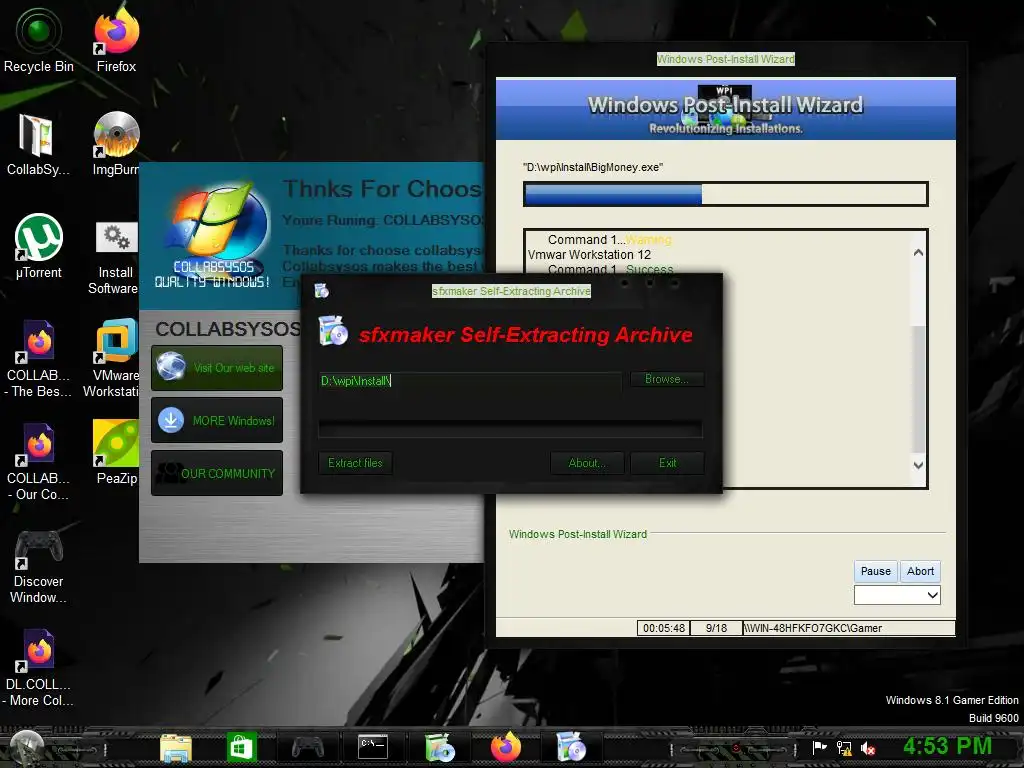Click the BigMoney.exe install progress bar
1024x768 pixels.
(x=726, y=194)
